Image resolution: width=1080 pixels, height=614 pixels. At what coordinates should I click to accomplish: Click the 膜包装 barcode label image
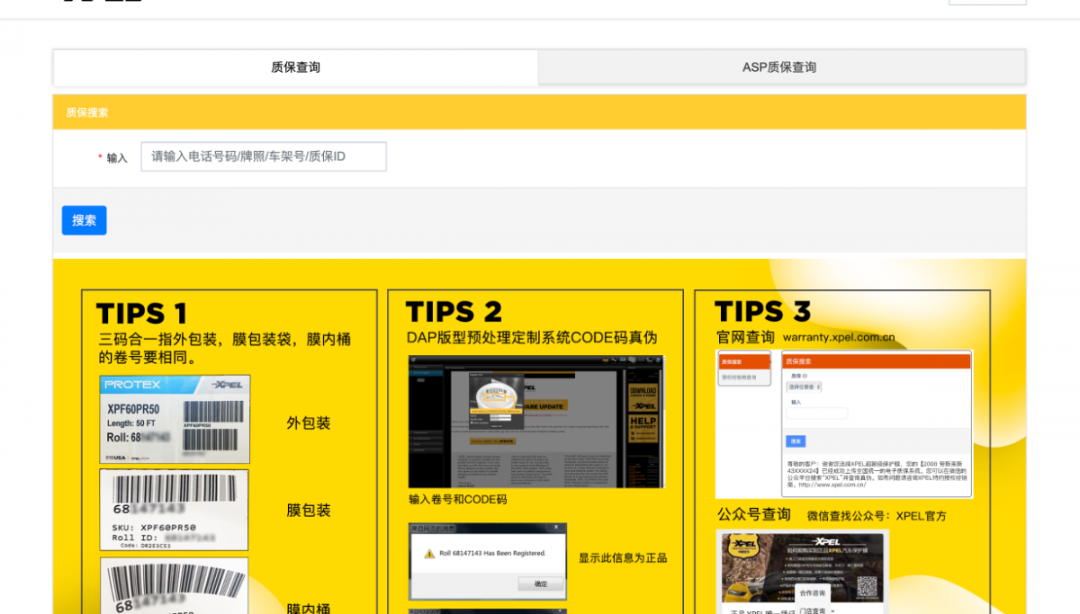pos(174,509)
